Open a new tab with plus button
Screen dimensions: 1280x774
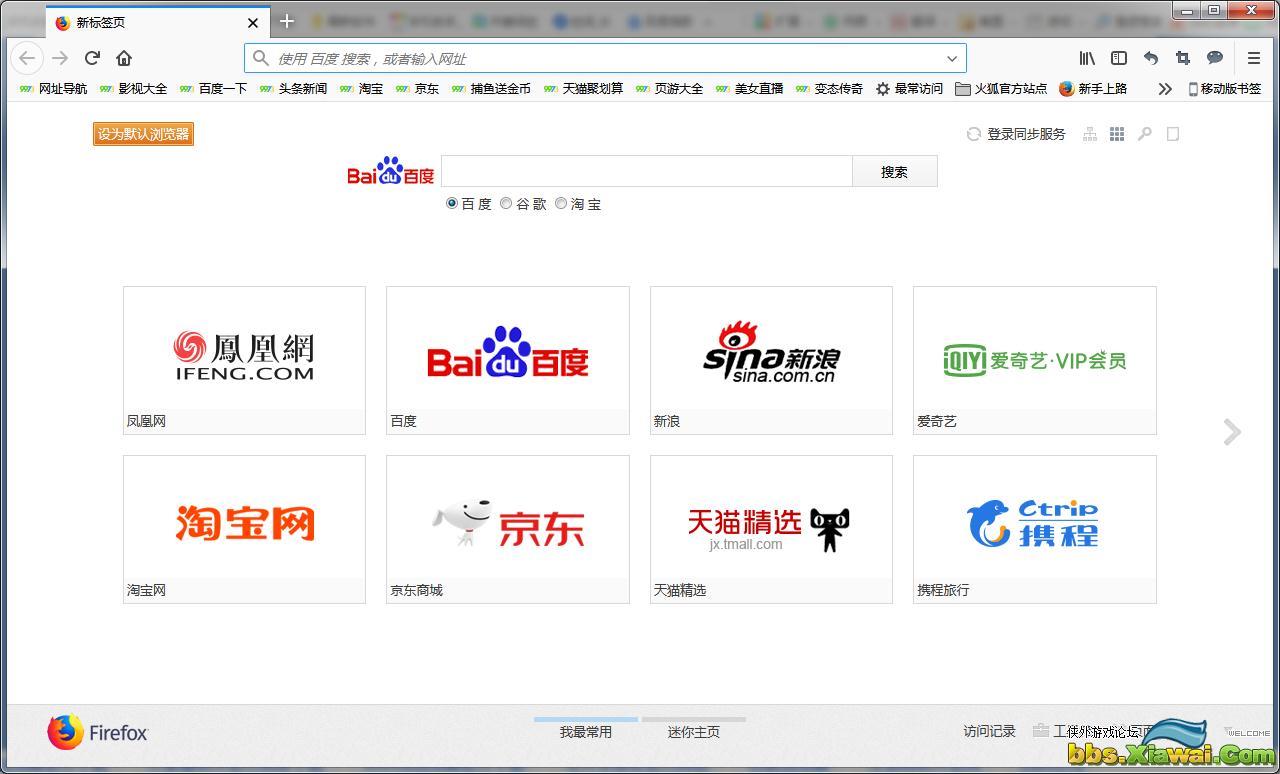point(287,21)
